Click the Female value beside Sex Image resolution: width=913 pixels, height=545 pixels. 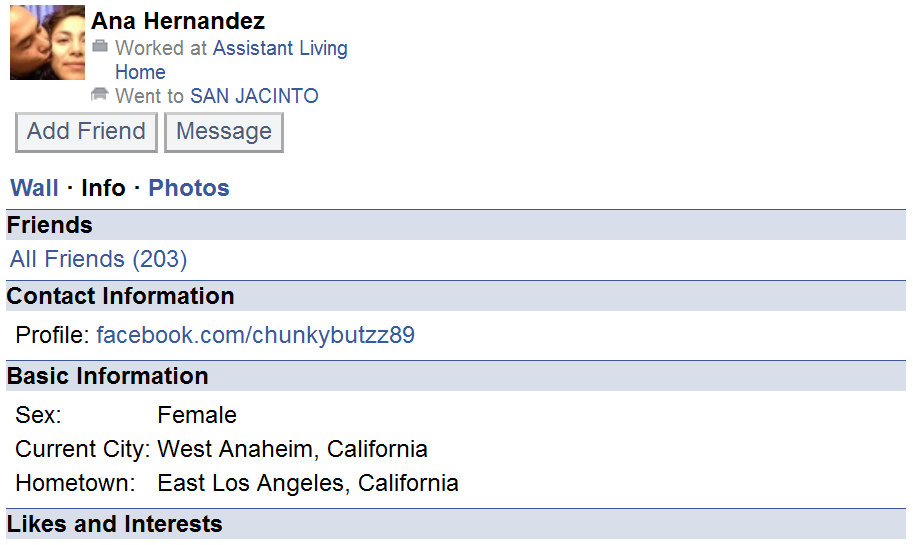coord(197,415)
